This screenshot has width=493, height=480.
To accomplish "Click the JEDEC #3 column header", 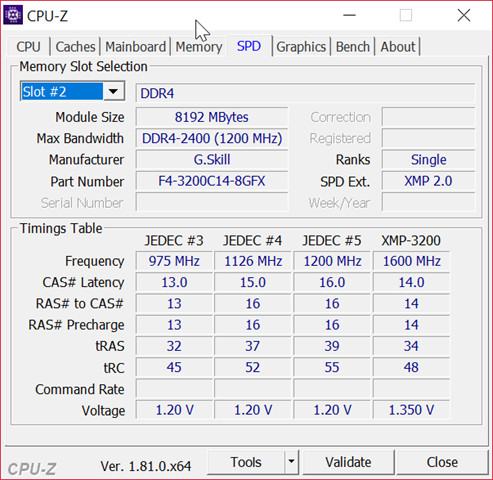I will 174,240.
